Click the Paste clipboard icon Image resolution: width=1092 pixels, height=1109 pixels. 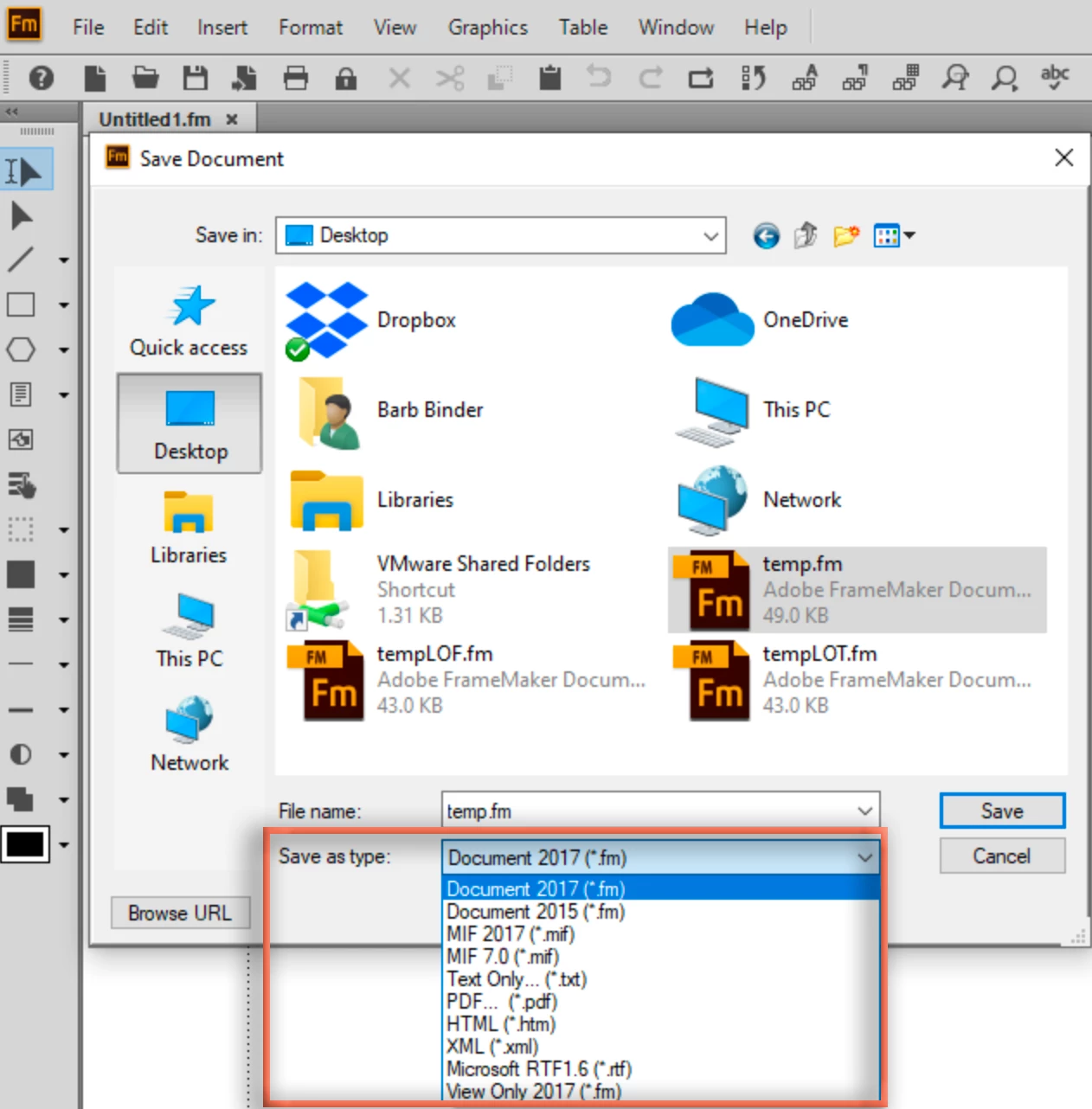(550, 79)
